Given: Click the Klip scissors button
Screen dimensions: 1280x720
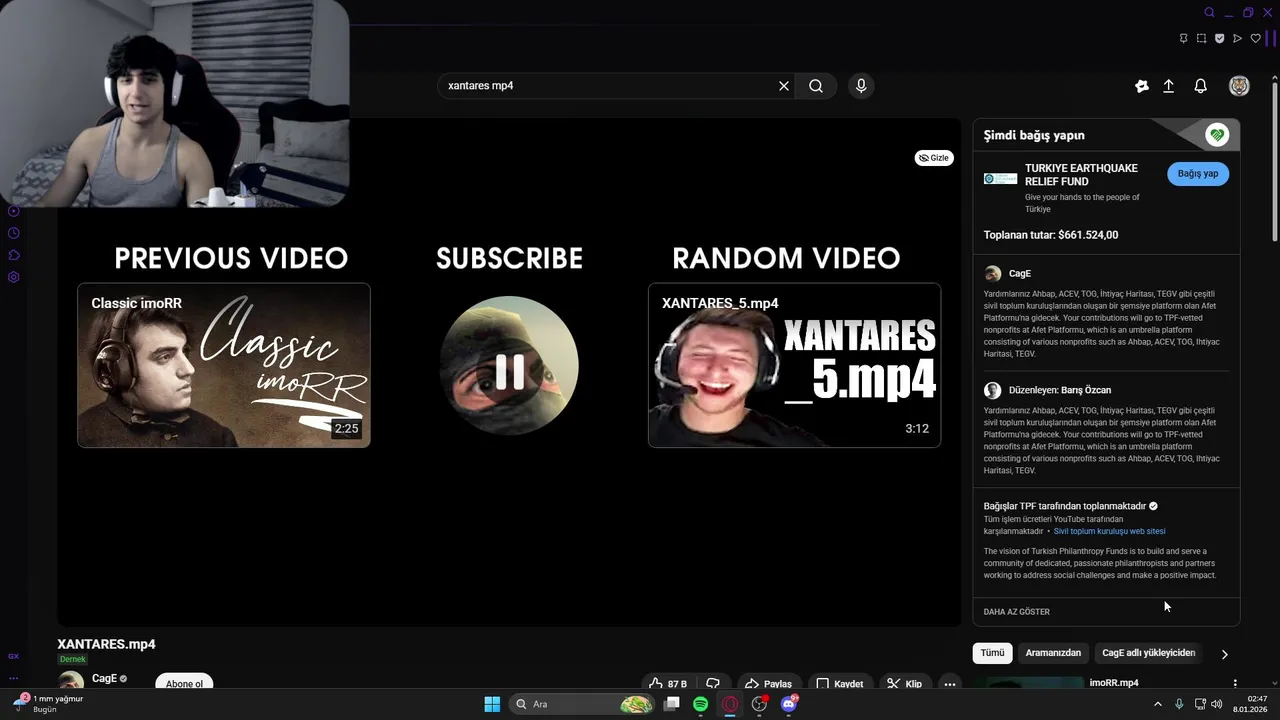Looking at the screenshot, I should coord(904,683).
